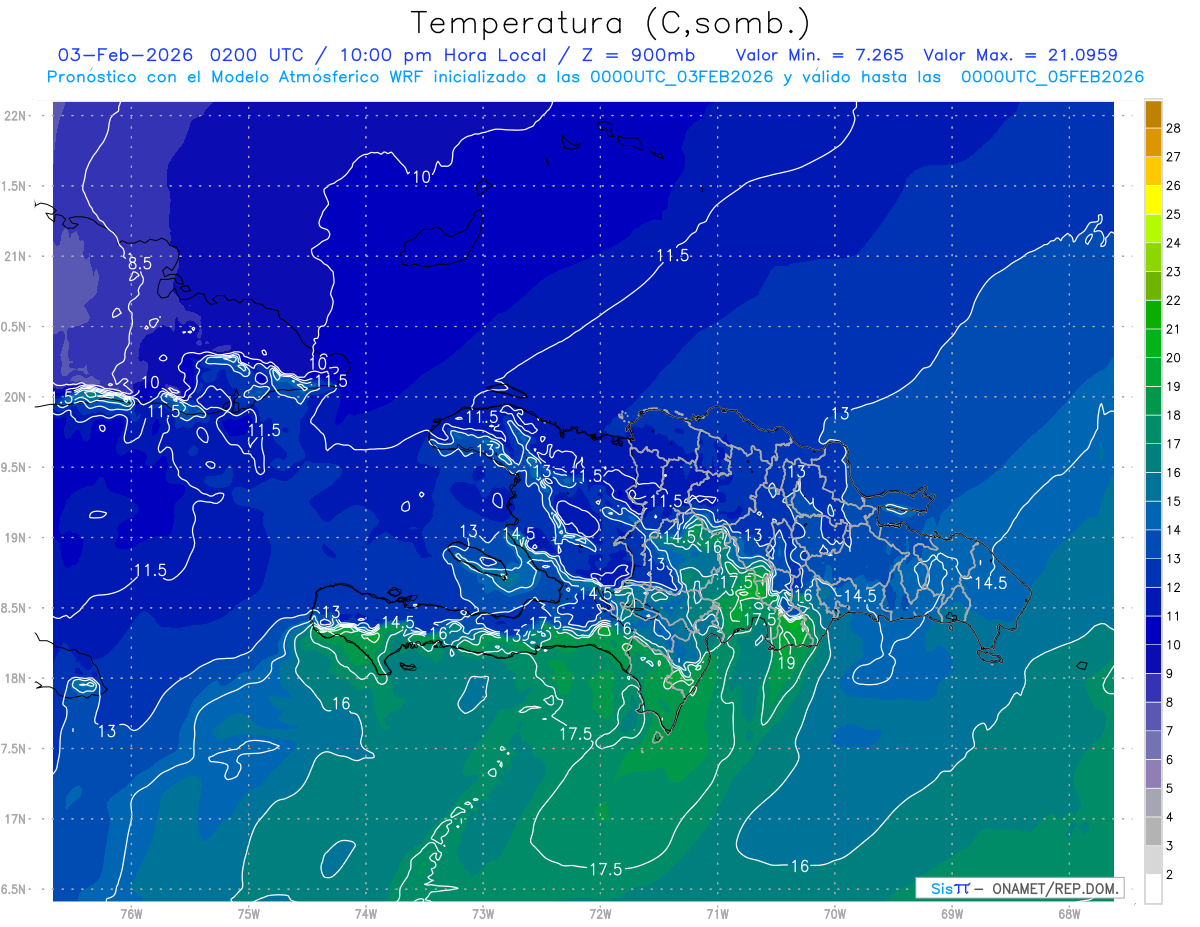Viewport: 1200px width, 927px height.
Task: Click the '19N' latitude axis label
Action: pyautogui.click(x=16, y=537)
